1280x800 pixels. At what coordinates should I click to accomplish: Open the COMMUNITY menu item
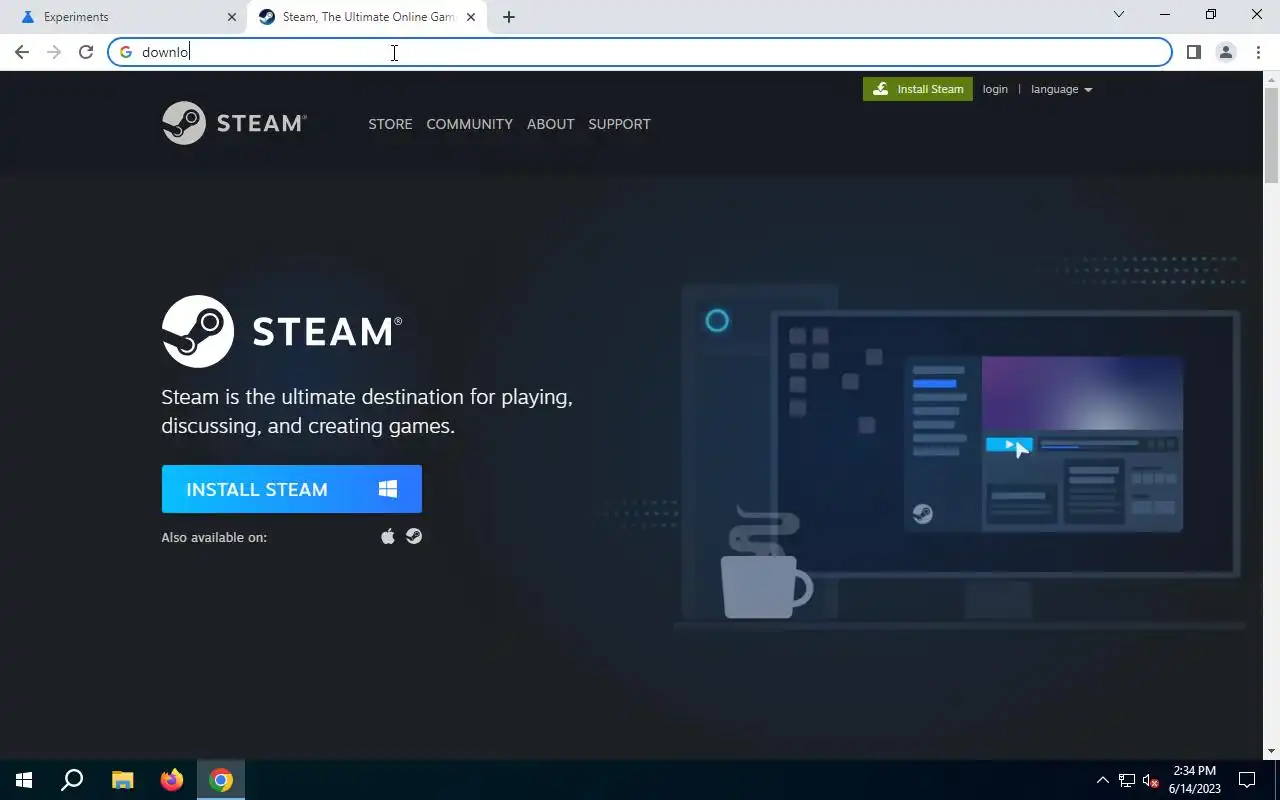(x=469, y=124)
